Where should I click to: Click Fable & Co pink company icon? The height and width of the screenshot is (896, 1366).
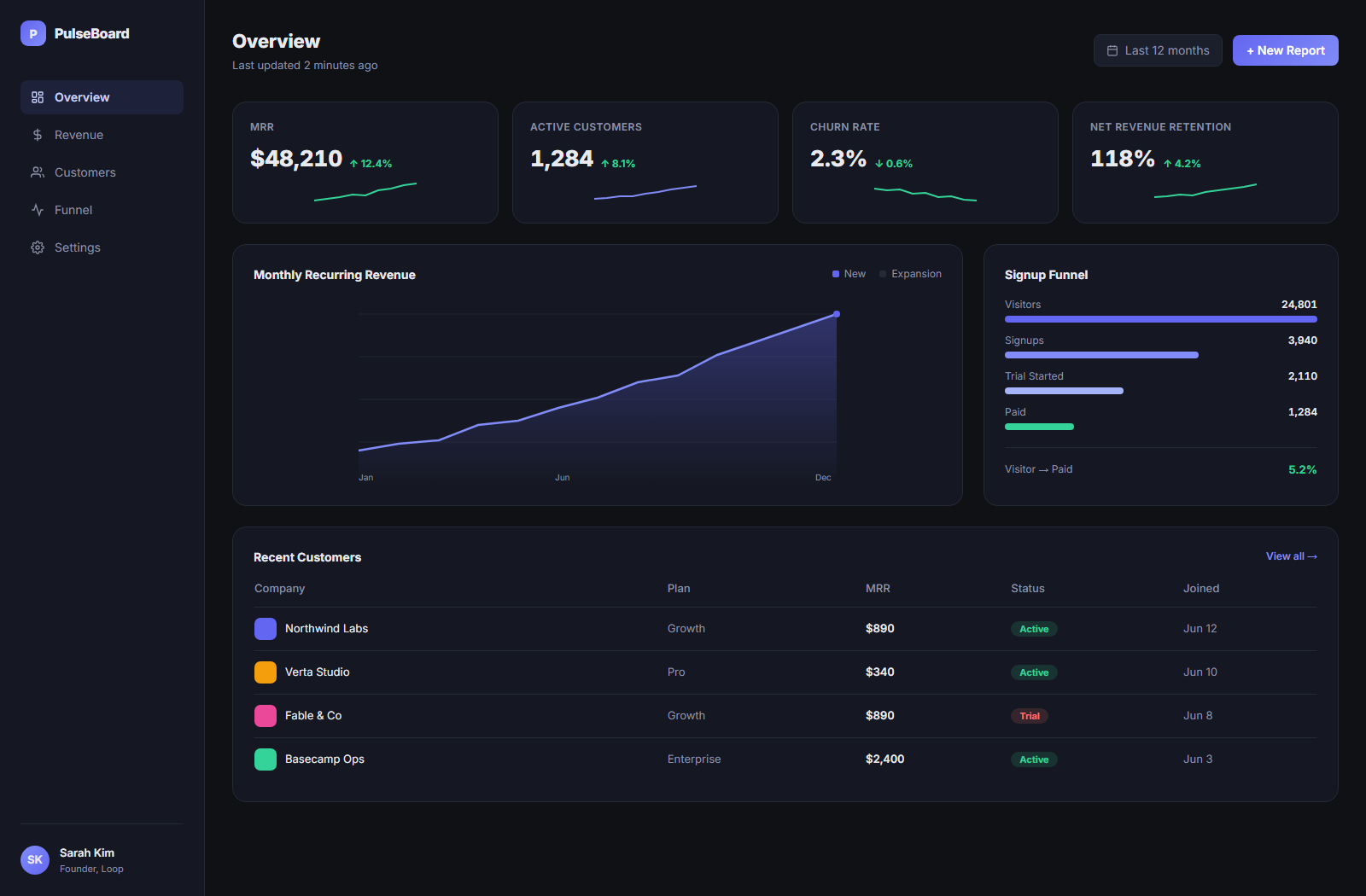[x=266, y=716]
